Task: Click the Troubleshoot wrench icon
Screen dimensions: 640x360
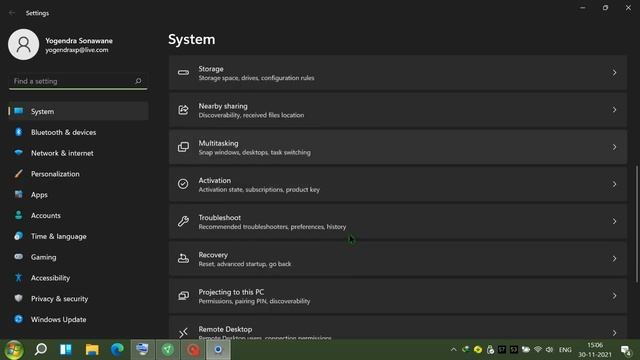Action: 183,221
